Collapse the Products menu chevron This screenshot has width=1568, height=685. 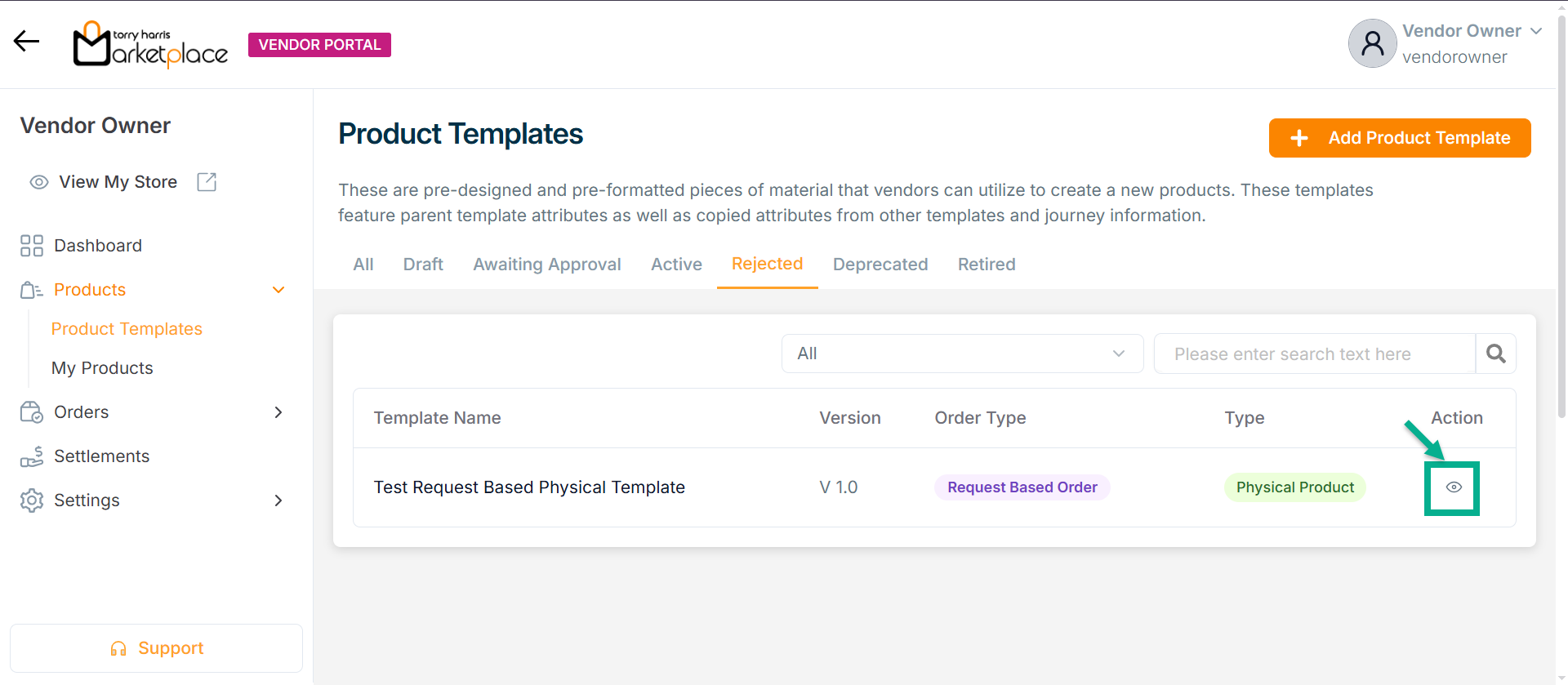coord(278,290)
